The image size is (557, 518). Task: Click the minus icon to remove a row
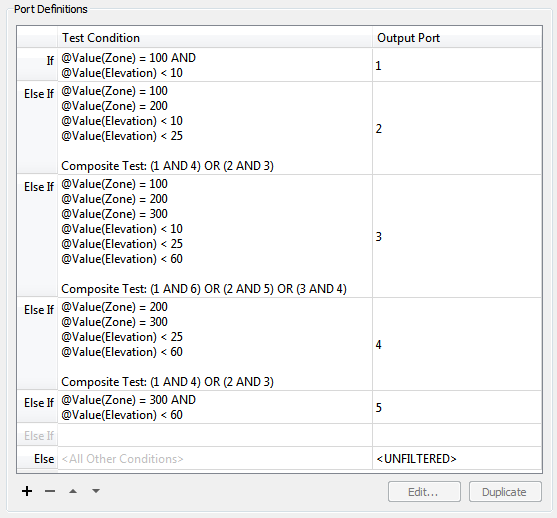50,491
